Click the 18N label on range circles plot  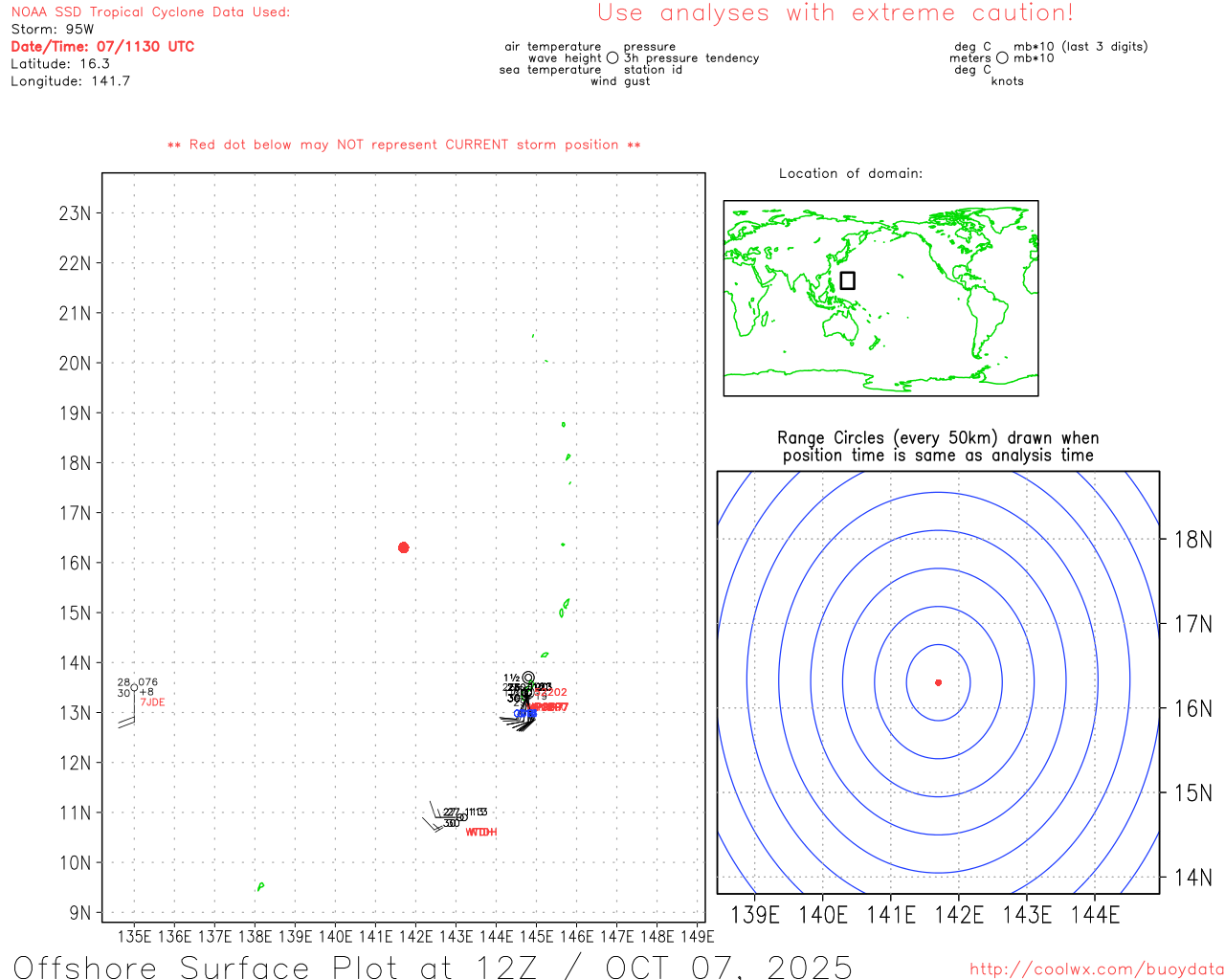(x=1193, y=540)
